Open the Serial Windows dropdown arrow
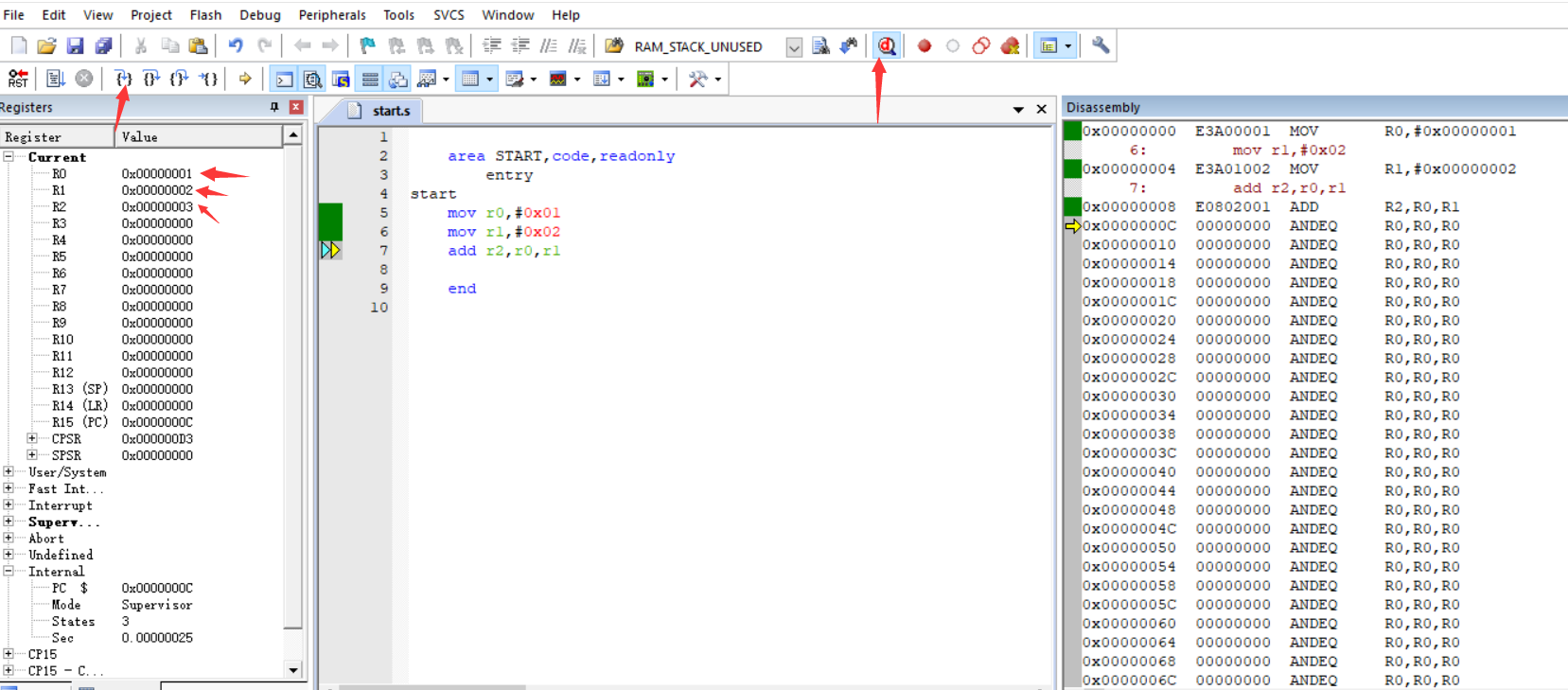The height and width of the screenshot is (690, 1568). tap(534, 80)
